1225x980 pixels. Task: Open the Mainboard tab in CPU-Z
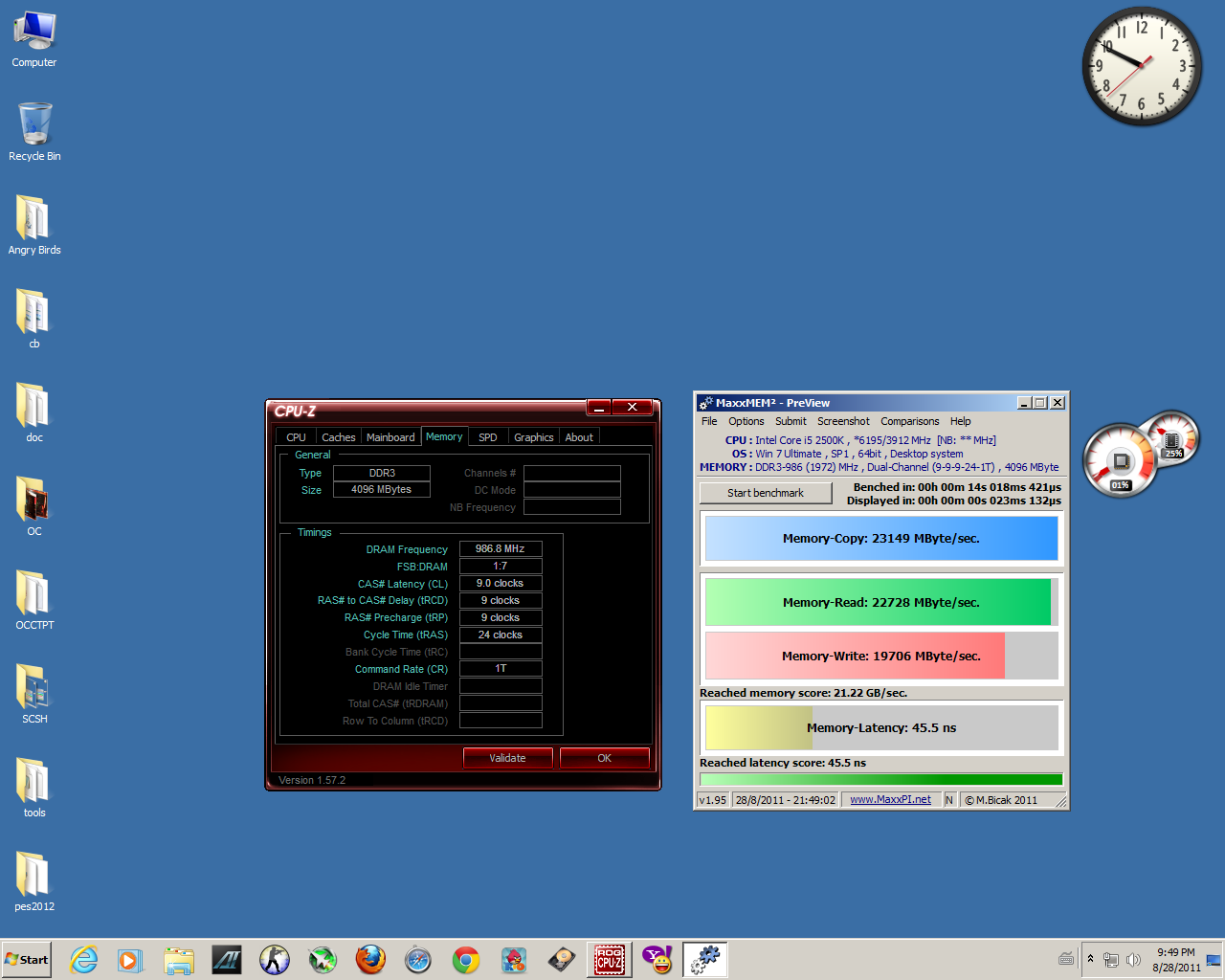390,437
